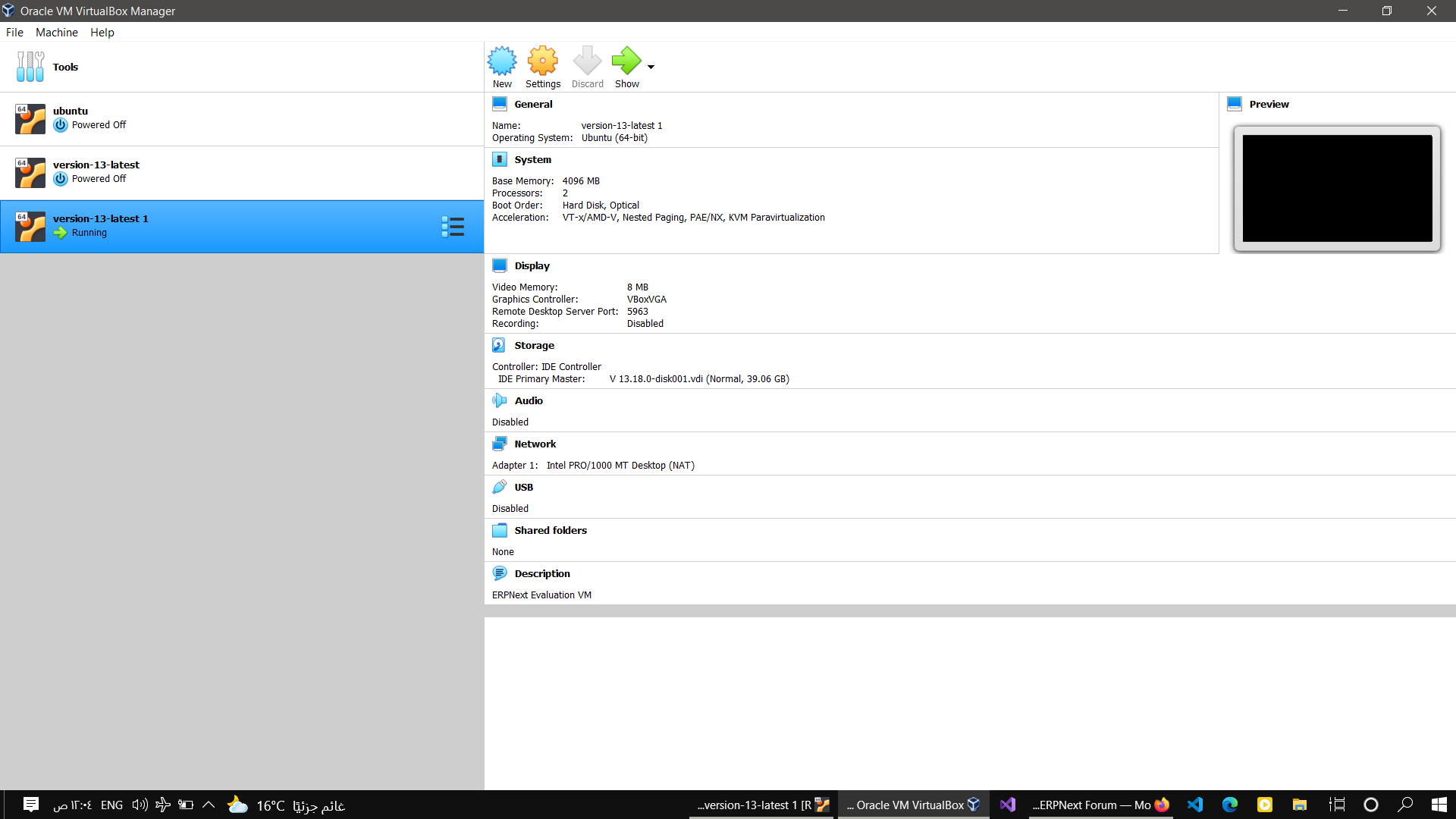Click the Hard Disk, Optical boot order value
Viewport: 1456px width, 819px height.
[x=601, y=206]
